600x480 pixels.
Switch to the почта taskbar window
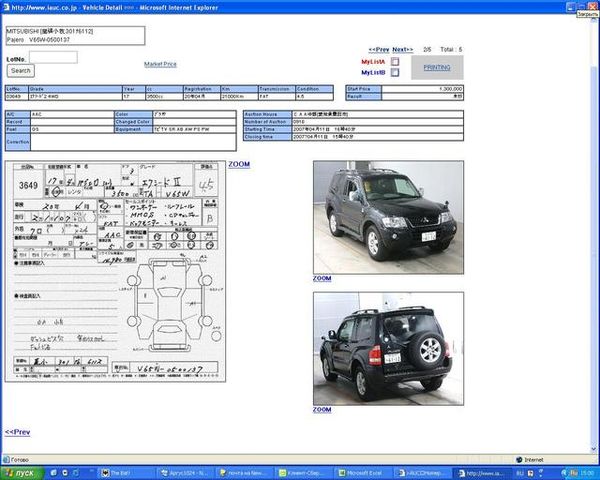[x=245, y=473]
